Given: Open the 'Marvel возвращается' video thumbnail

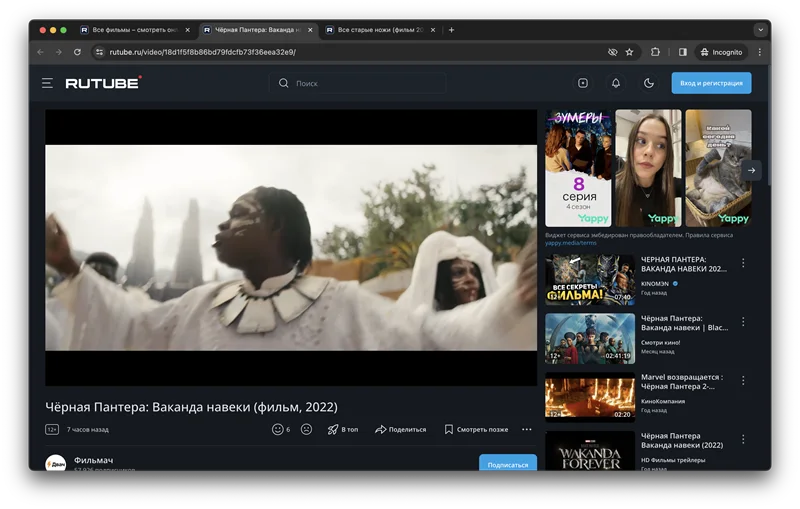Looking at the screenshot, I should tap(590, 397).
